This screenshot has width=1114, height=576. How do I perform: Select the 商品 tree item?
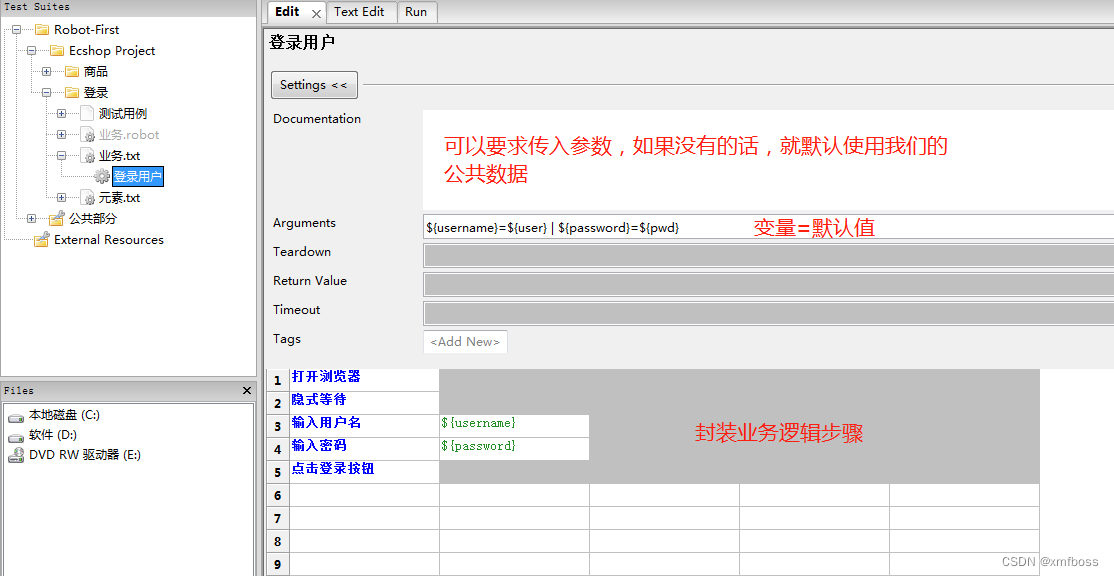click(96, 72)
